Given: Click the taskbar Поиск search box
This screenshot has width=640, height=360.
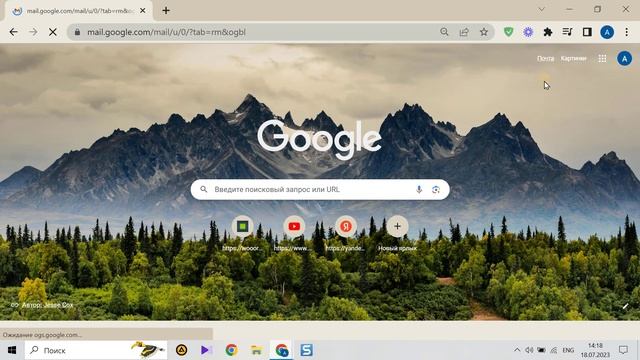Looking at the screenshot, I should (x=96, y=350).
